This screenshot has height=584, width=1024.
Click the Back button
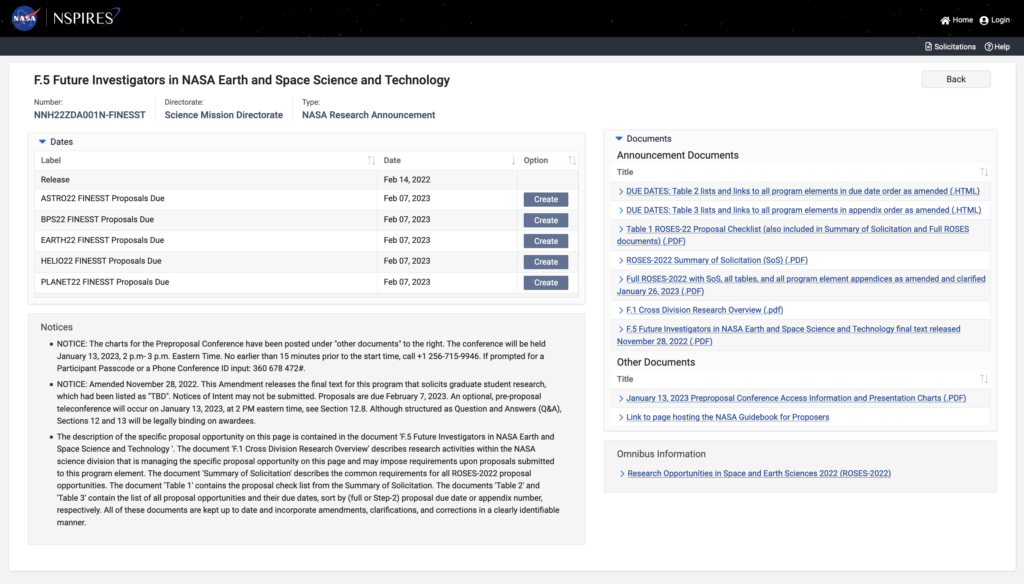click(955, 79)
